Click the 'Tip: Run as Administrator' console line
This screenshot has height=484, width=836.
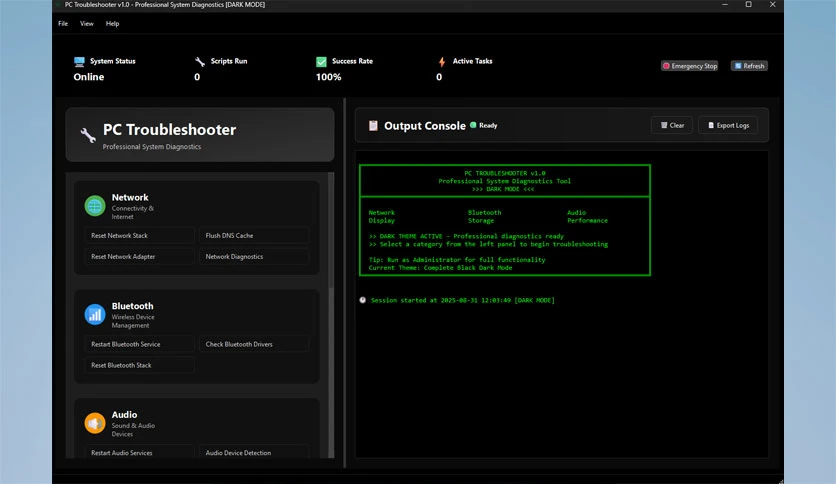(457, 260)
